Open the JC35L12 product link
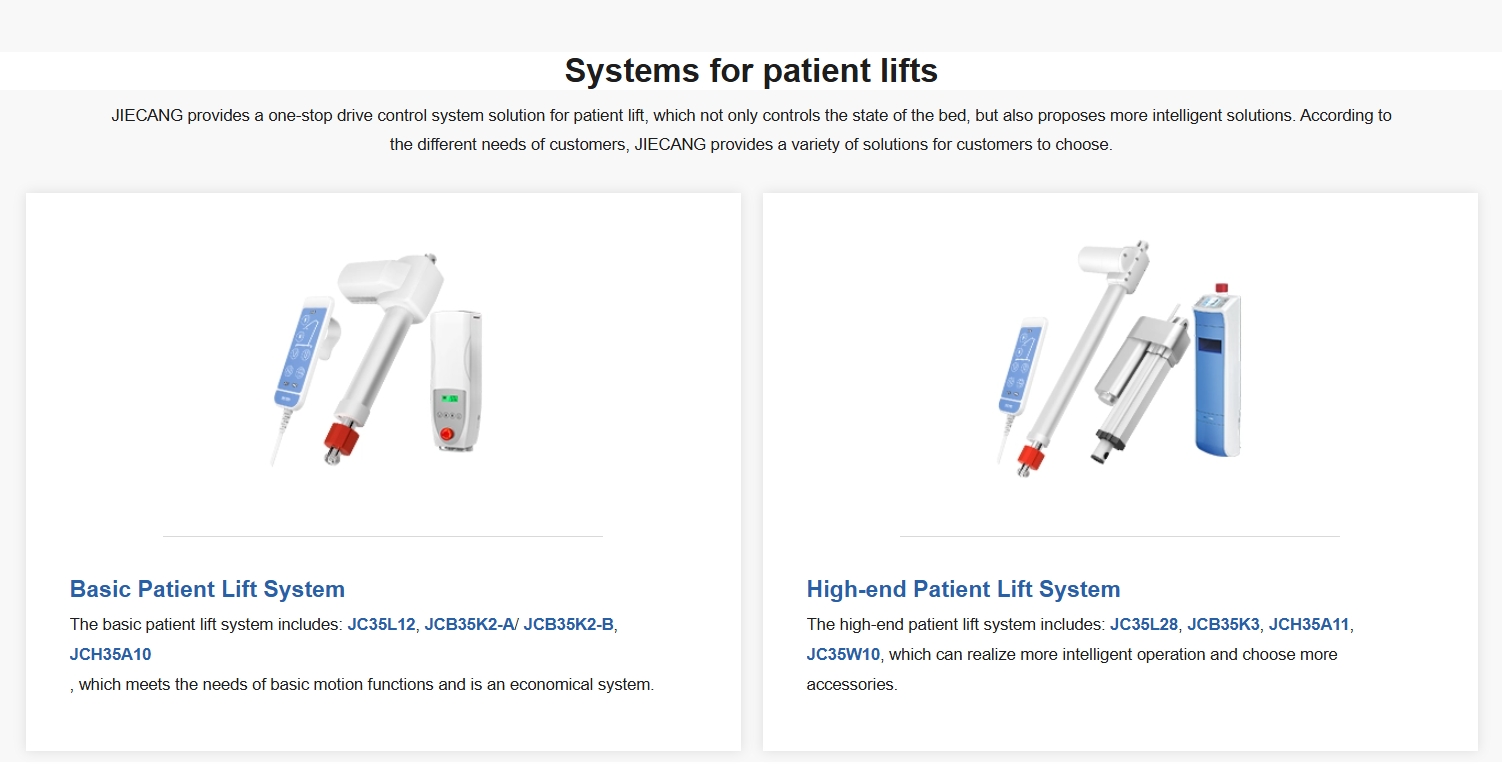 point(381,624)
